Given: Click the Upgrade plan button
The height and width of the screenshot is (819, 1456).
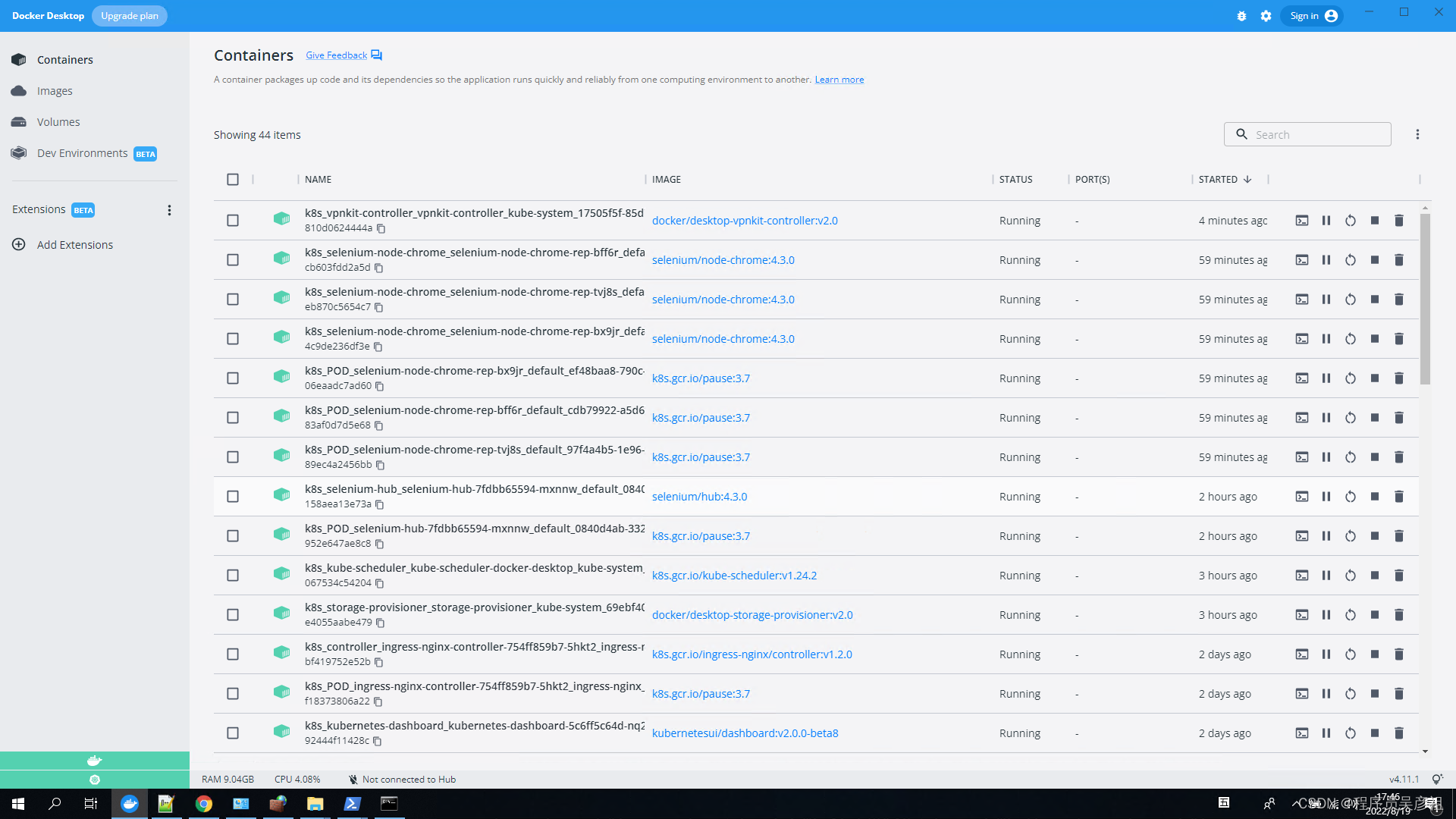Looking at the screenshot, I should [130, 16].
